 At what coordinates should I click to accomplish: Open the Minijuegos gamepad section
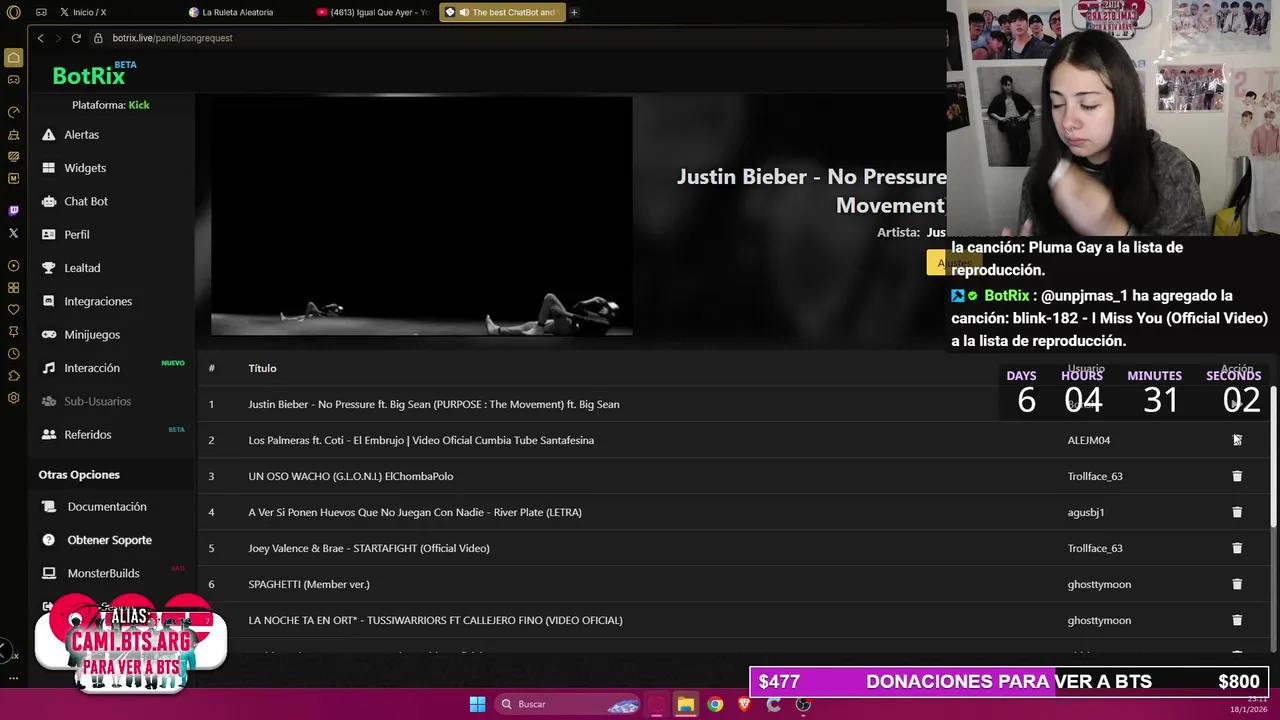coord(80,334)
